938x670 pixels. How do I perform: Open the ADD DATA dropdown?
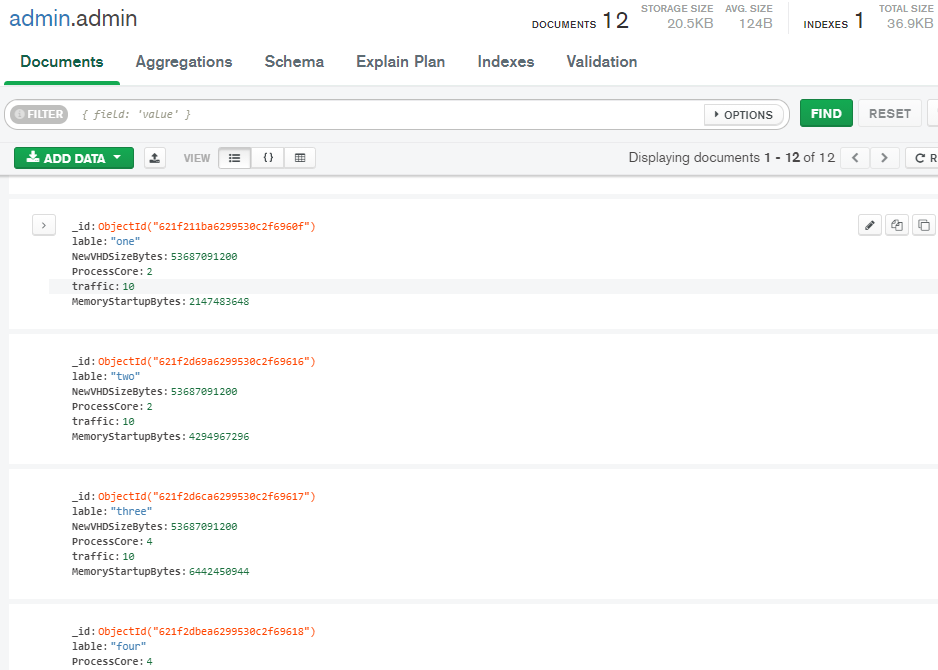point(74,158)
